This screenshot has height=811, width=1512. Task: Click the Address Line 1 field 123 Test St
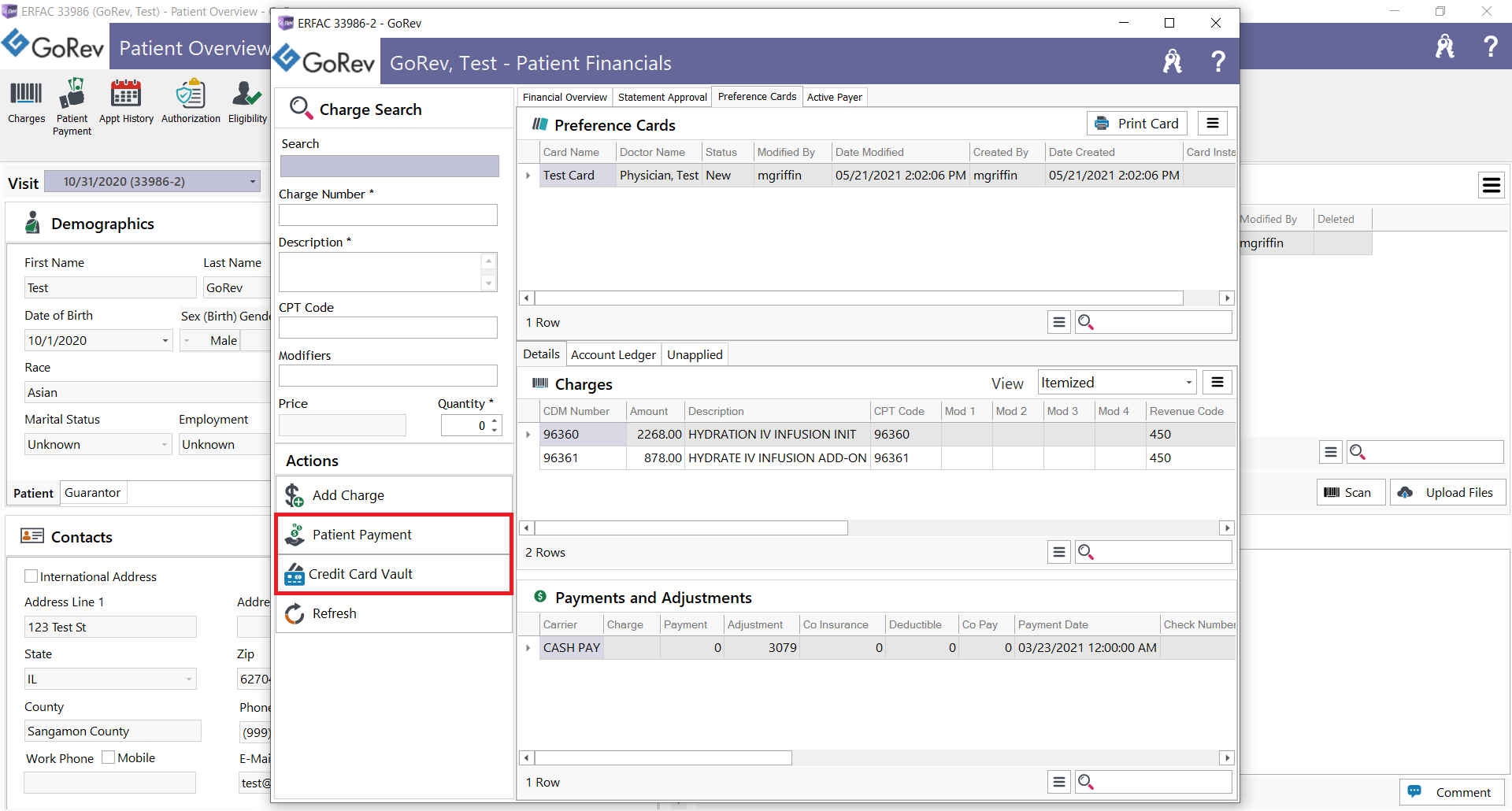click(110, 627)
